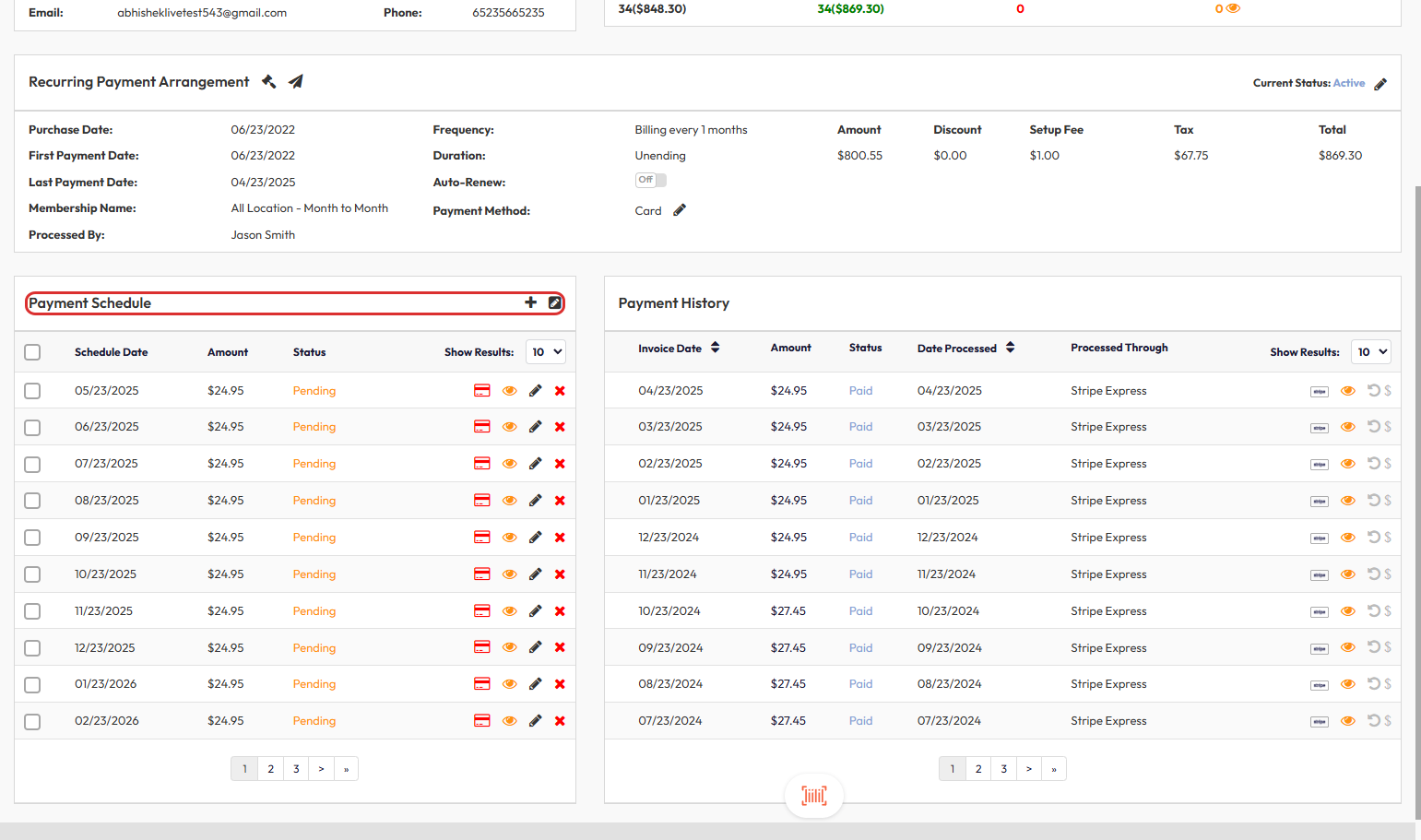Click the paper plane send icon
Screen dimensions: 1421x840
pos(296,82)
